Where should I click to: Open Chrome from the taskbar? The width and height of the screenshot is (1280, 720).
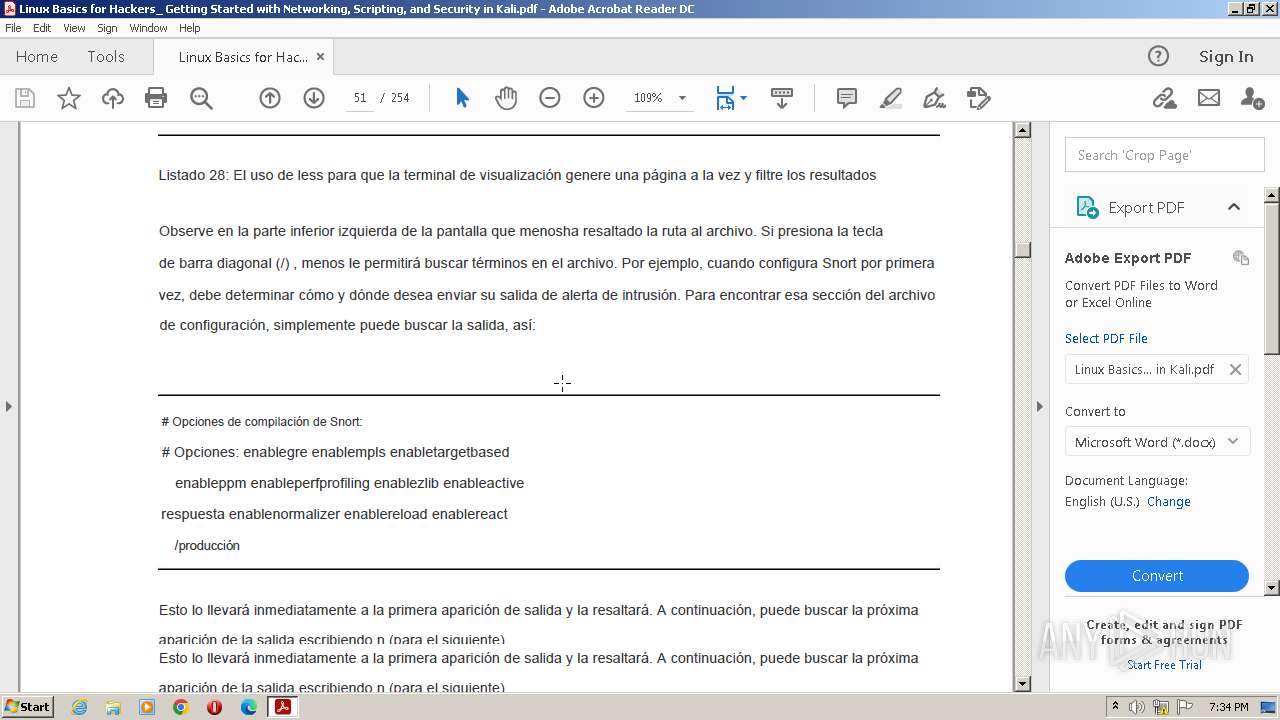(x=181, y=707)
